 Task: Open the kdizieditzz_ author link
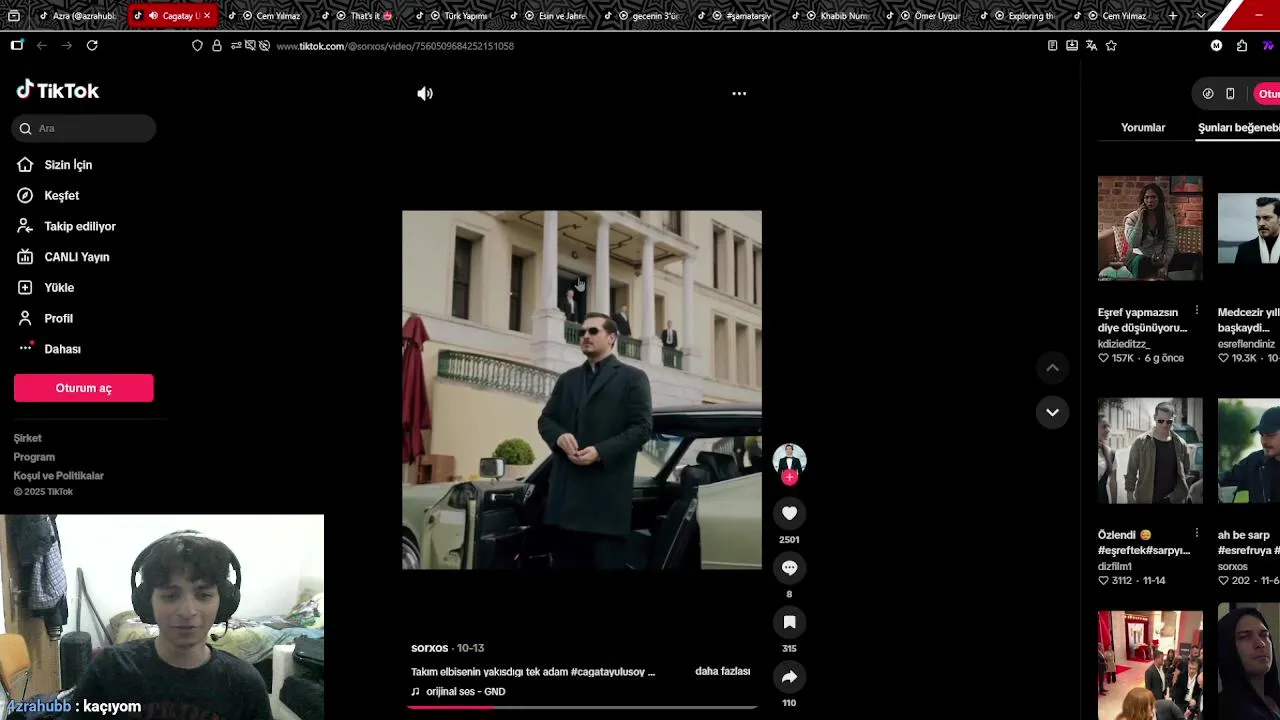pyautogui.click(x=1124, y=344)
